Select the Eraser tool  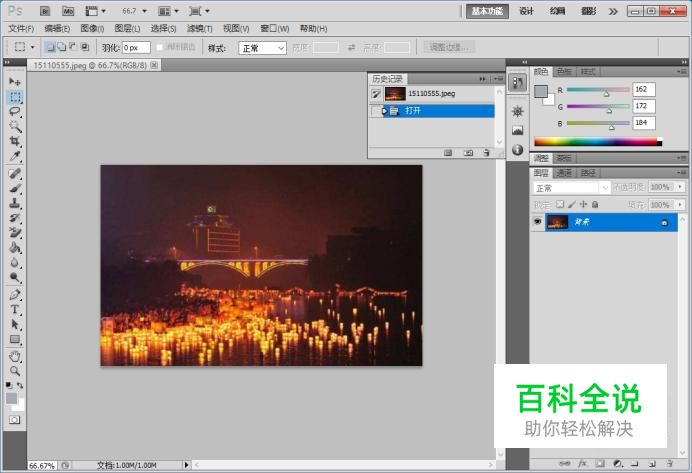15,233
